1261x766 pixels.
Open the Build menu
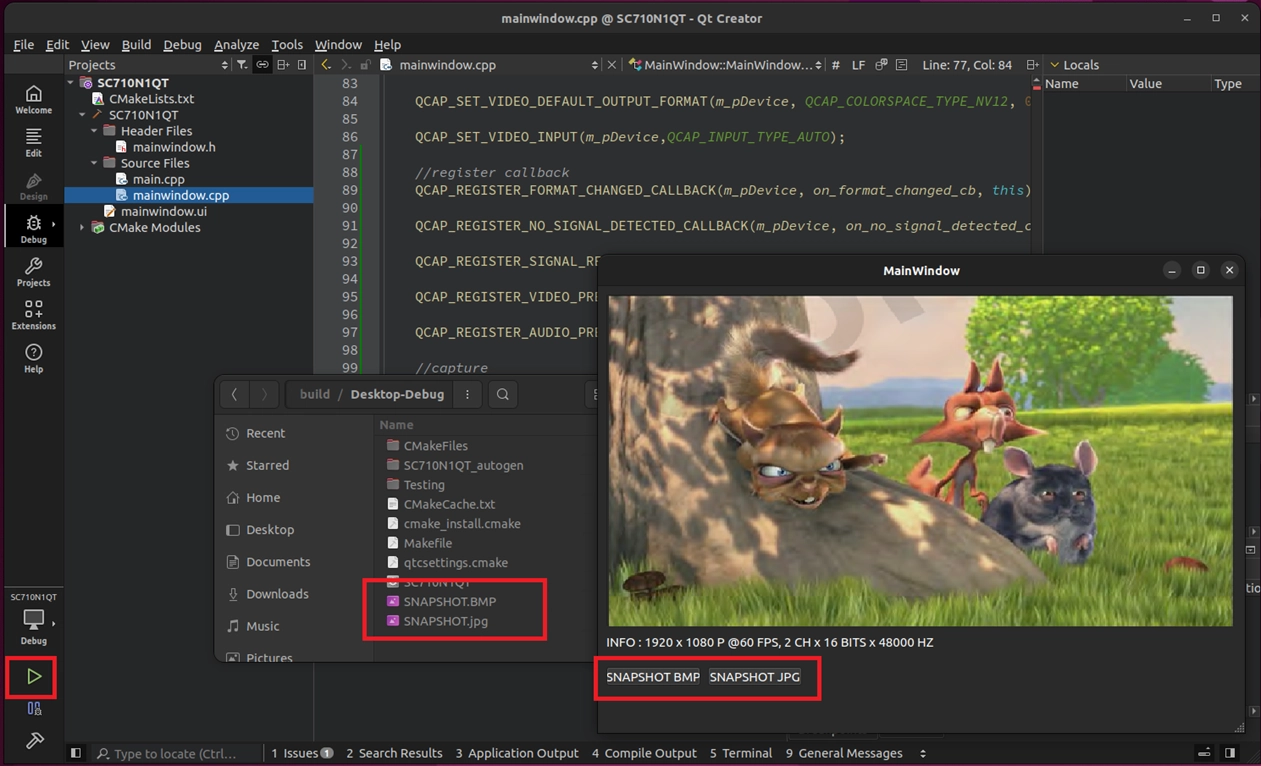[x=136, y=45]
